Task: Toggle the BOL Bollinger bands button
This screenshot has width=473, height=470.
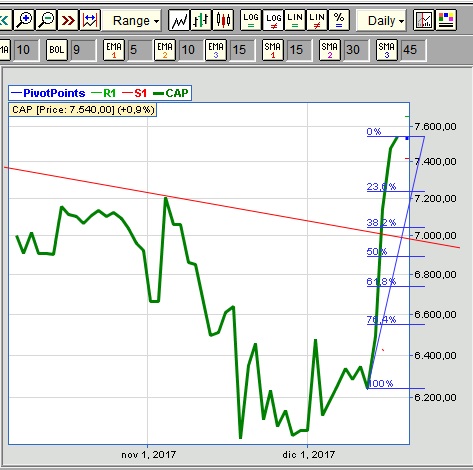Action: pos(57,50)
